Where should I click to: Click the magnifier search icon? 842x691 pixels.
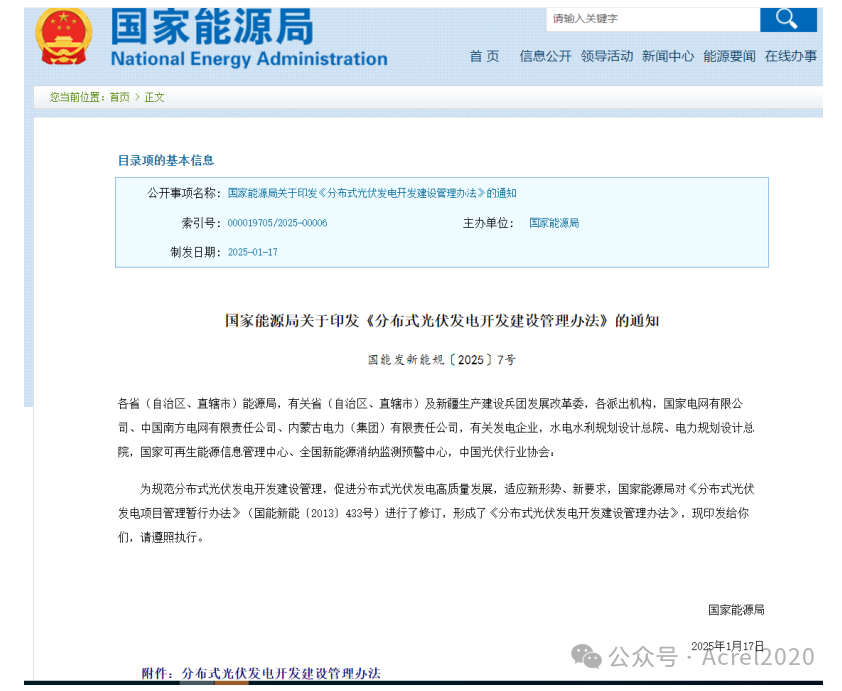(x=789, y=18)
